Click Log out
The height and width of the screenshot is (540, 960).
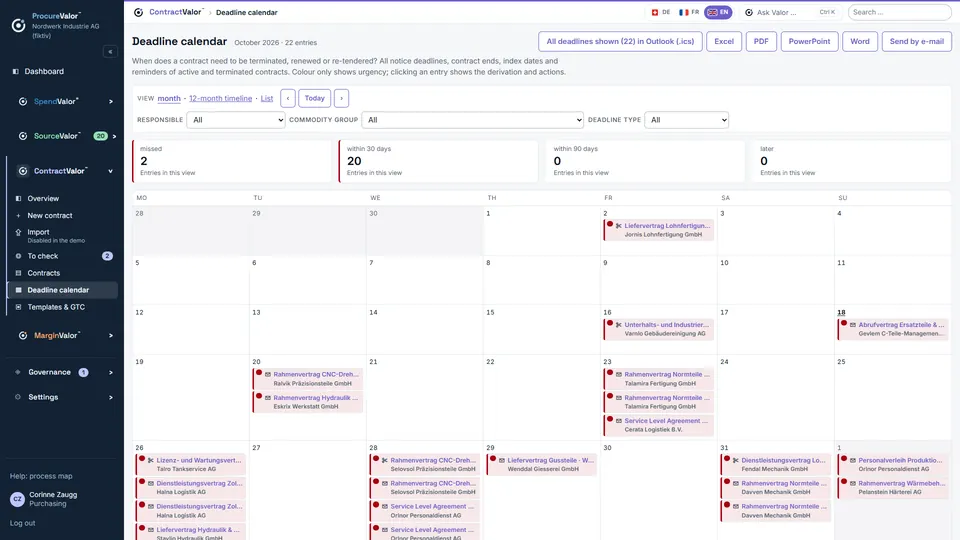(23, 523)
